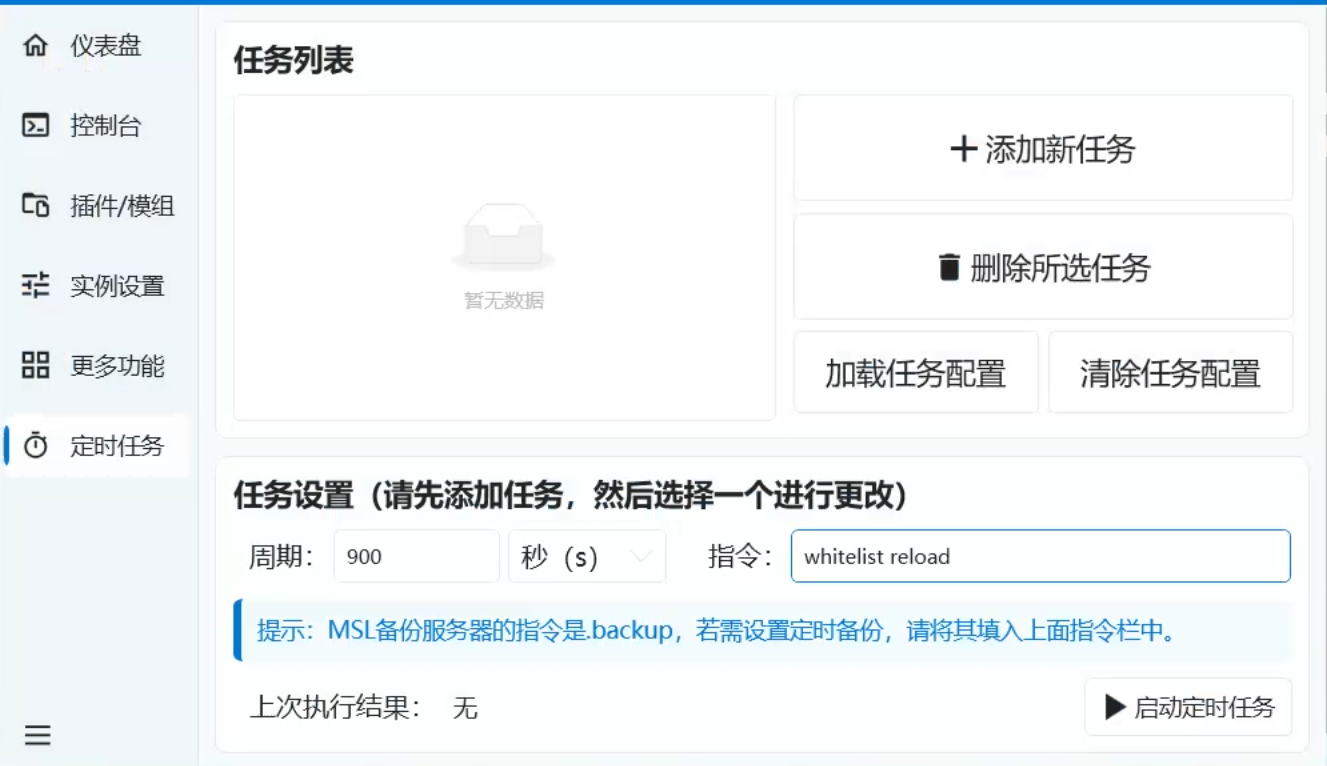This screenshot has height=766, width=1327.
Task: Open 更多功能 more features page
Action: tap(96, 366)
